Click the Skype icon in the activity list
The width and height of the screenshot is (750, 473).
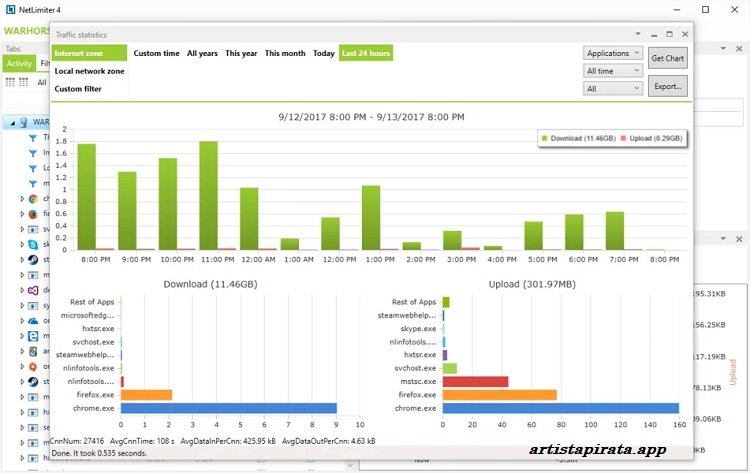click(33, 243)
